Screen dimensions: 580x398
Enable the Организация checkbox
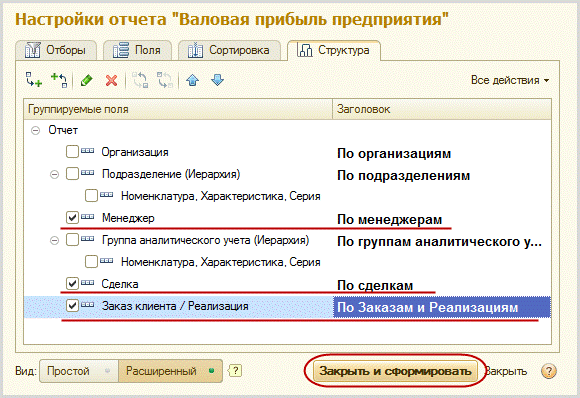(72, 152)
